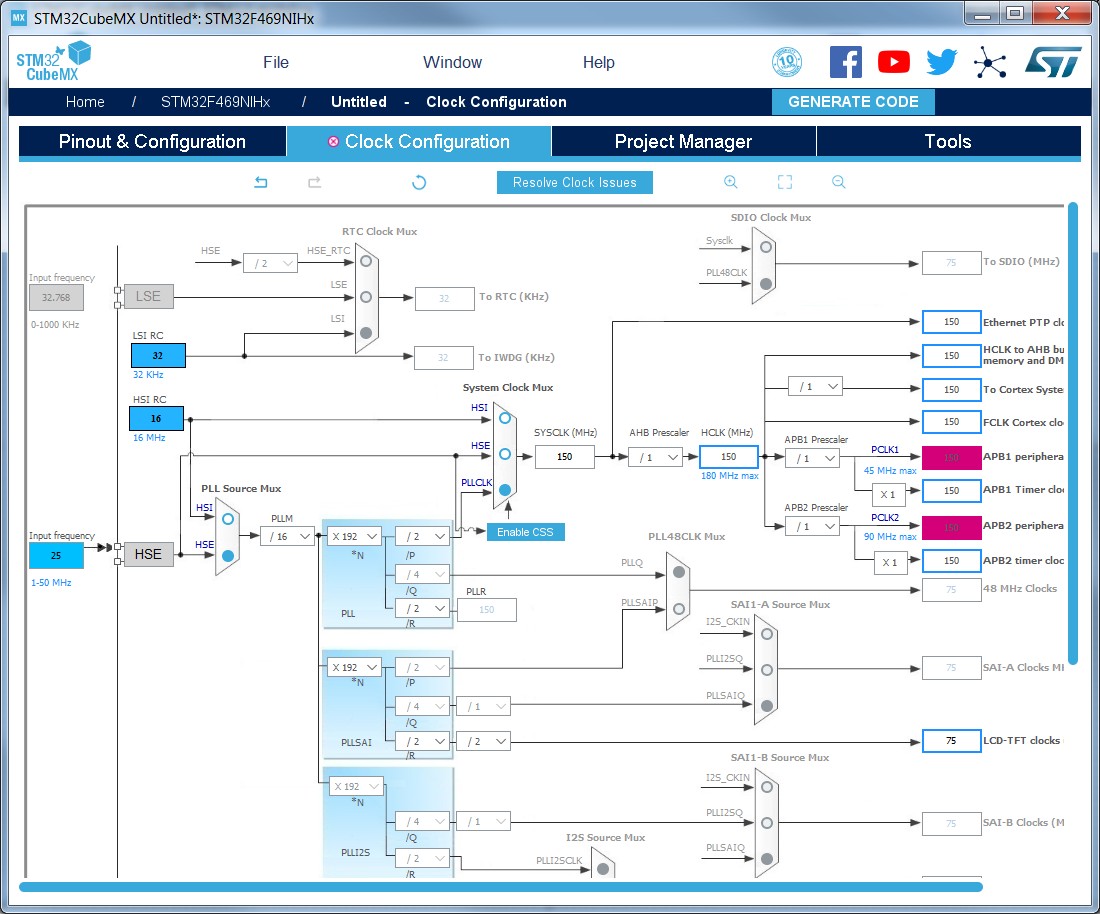Open the AHB Prescaler dropdown
The height and width of the screenshot is (914, 1100).
[x=655, y=457]
